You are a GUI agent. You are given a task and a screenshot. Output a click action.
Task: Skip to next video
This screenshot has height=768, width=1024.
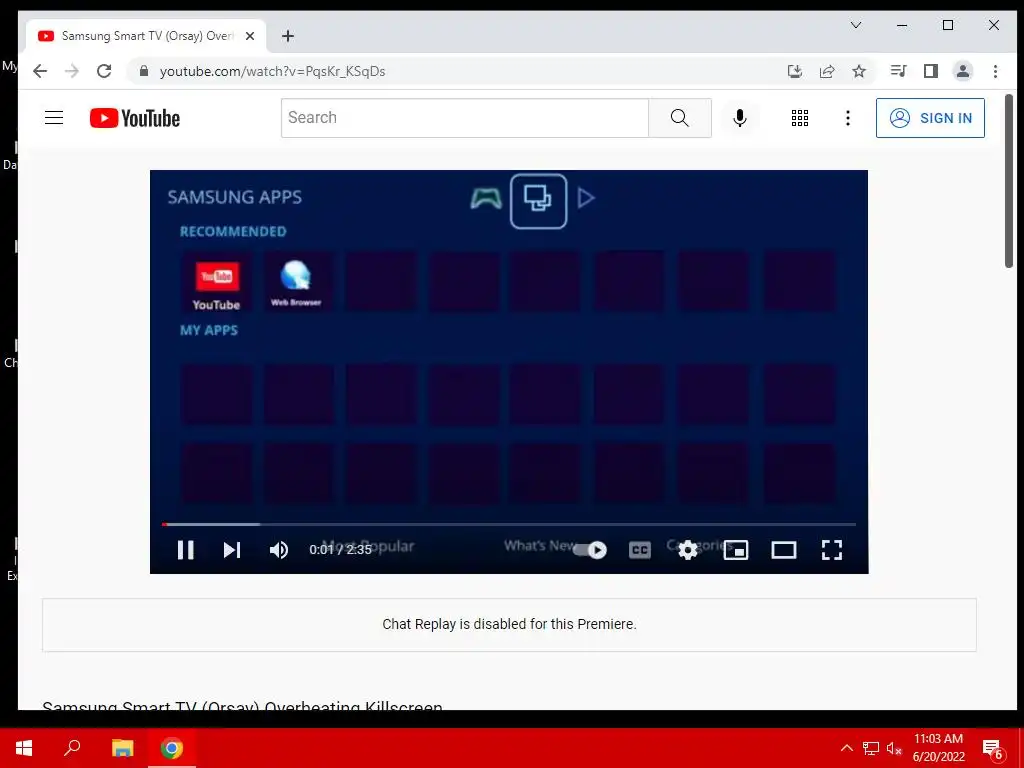point(232,550)
